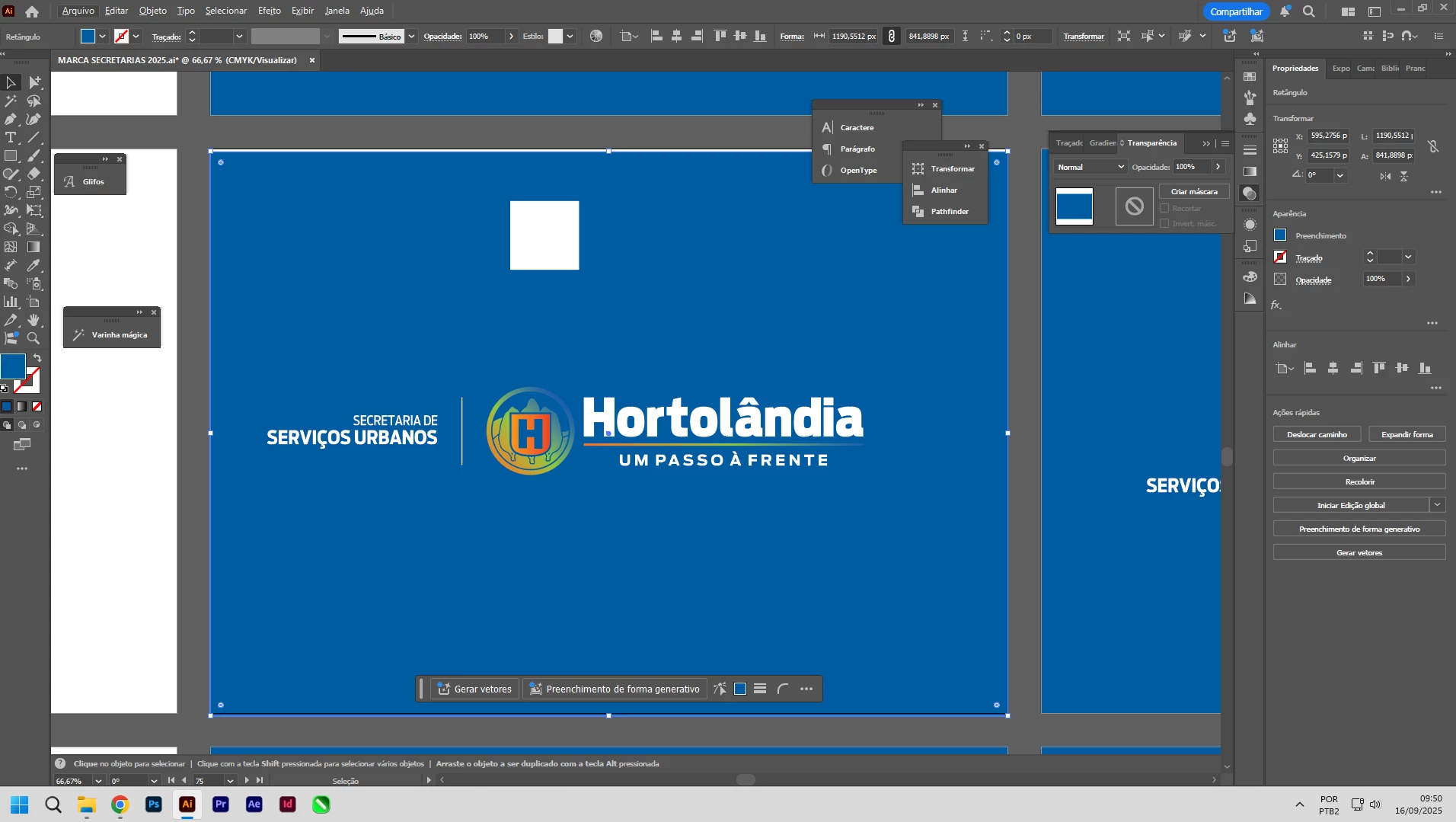Open the Efeito menu
The image size is (1456, 822).
270,11
